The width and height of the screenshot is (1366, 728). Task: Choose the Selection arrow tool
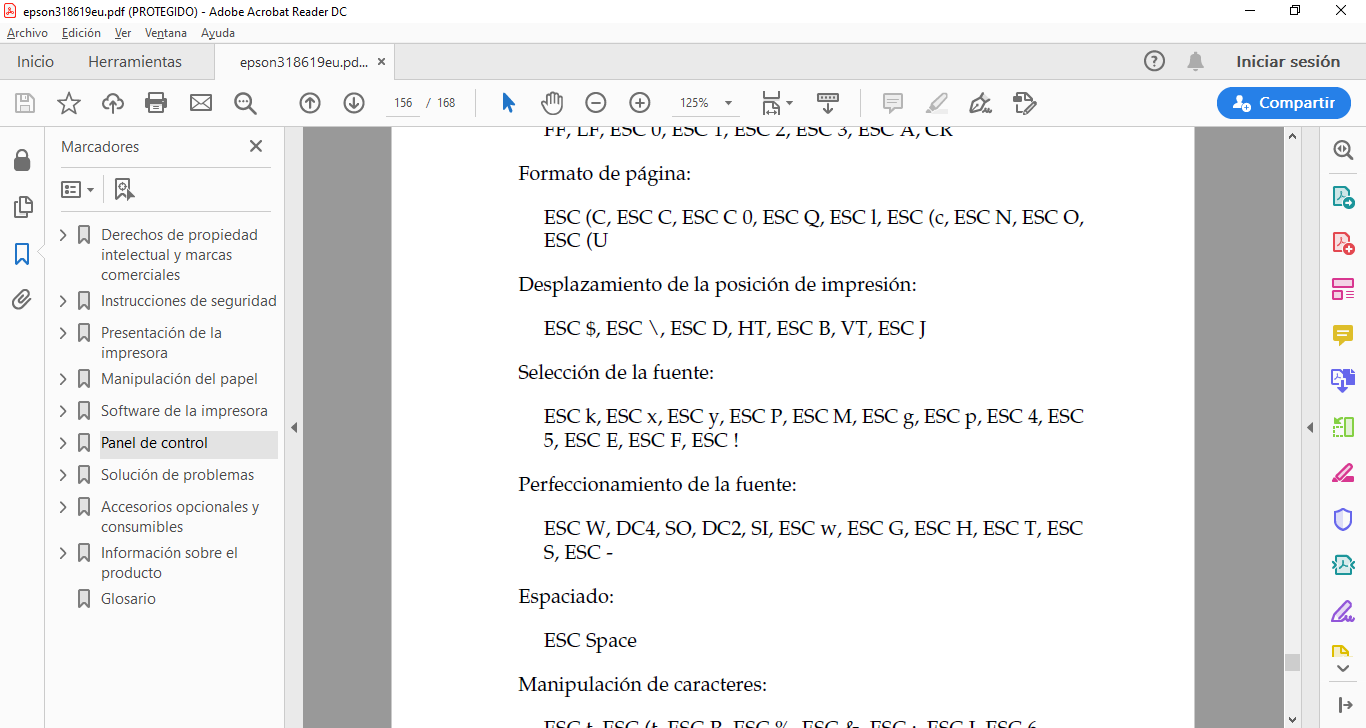pyautogui.click(x=508, y=103)
